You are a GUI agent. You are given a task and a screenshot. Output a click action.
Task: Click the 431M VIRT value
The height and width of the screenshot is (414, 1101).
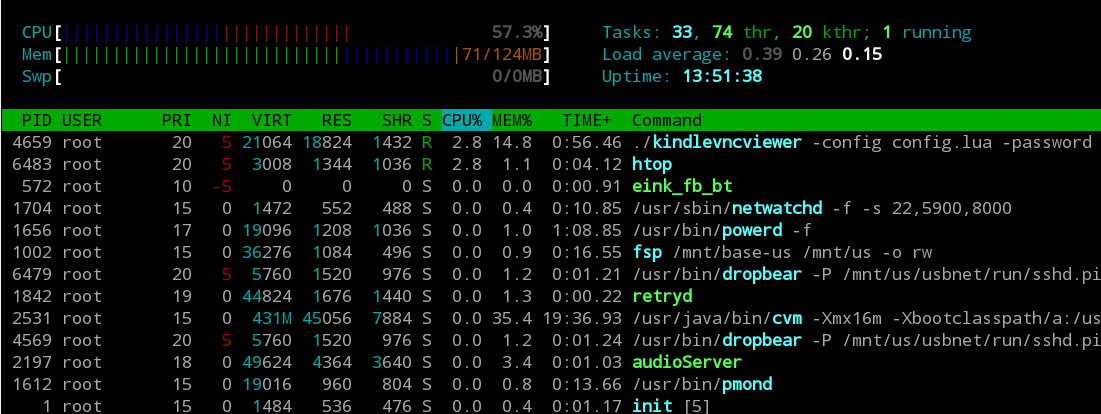point(272,318)
